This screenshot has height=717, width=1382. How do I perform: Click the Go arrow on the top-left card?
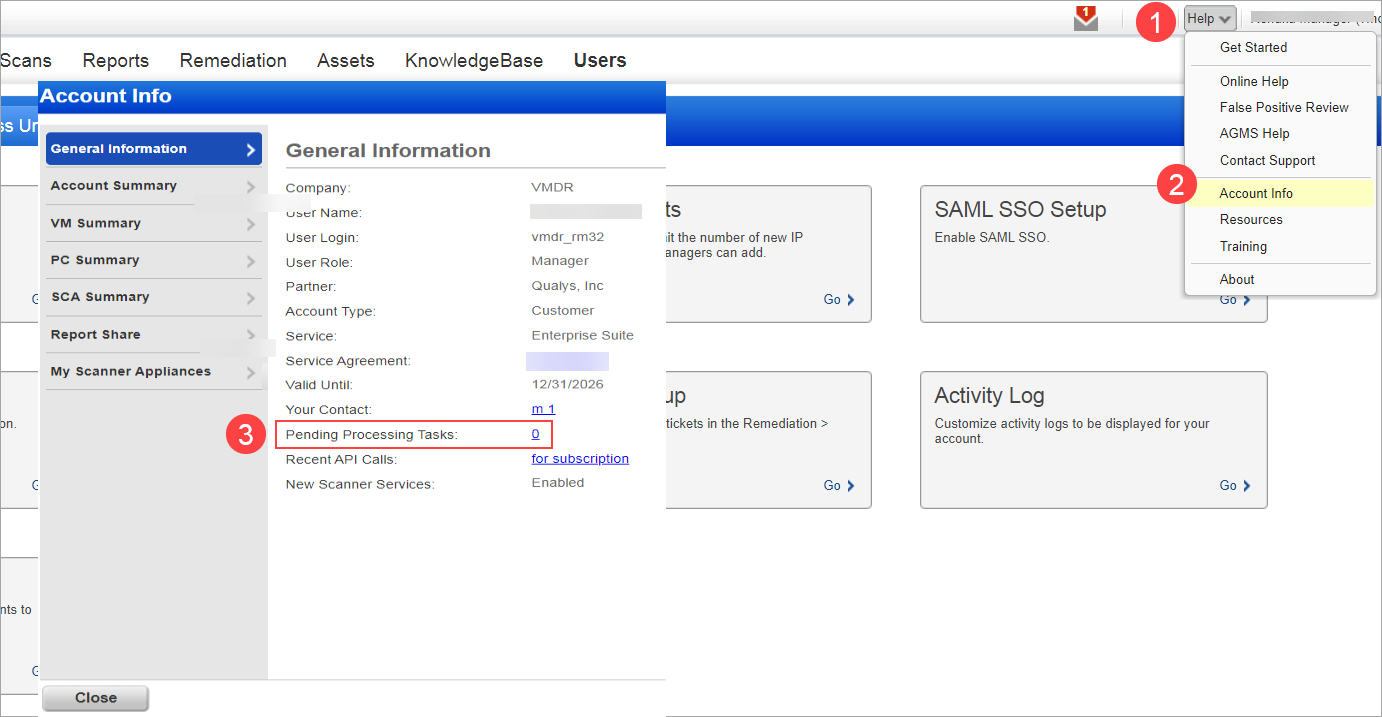tap(838, 298)
